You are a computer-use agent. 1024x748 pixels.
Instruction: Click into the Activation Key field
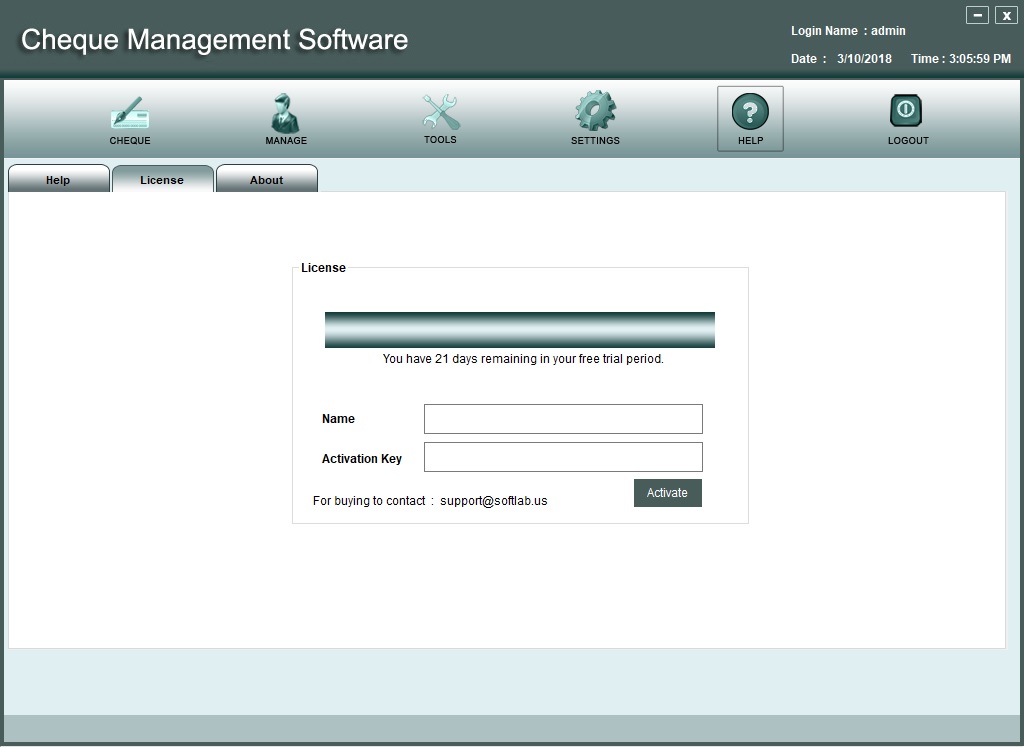point(563,457)
